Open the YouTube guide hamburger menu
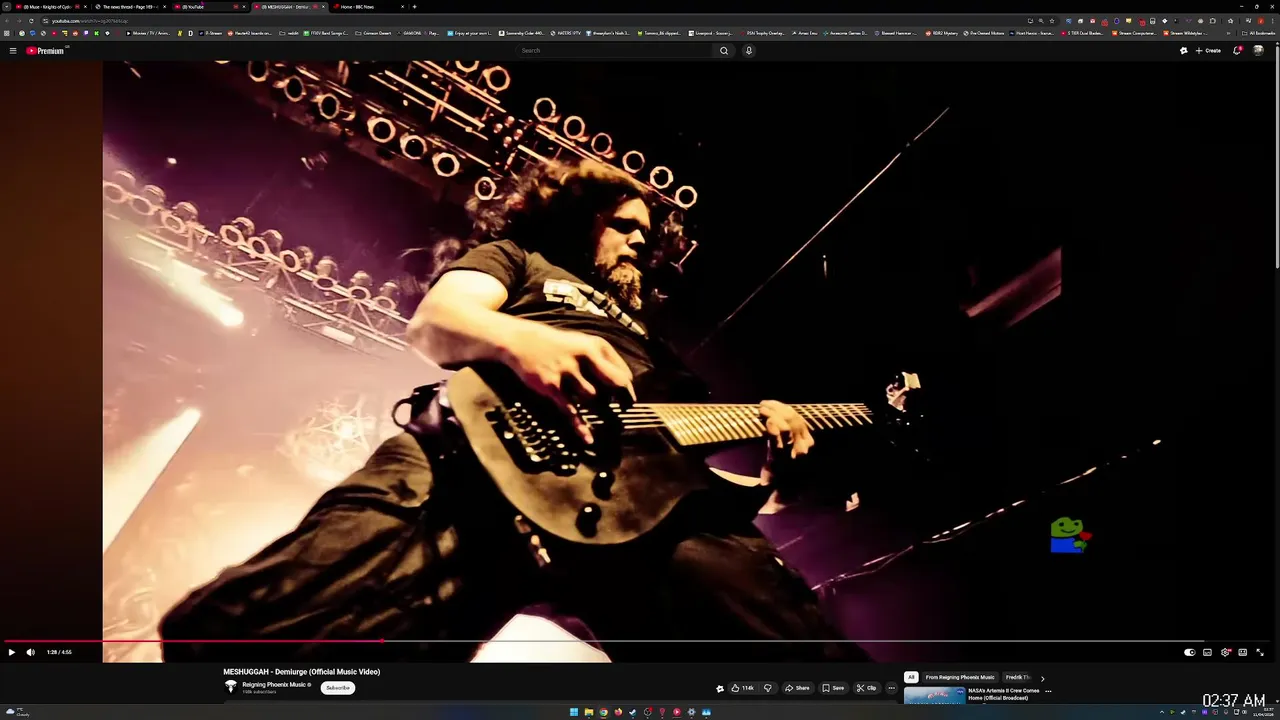Image resolution: width=1280 pixels, height=720 pixels. pos(13,50)
